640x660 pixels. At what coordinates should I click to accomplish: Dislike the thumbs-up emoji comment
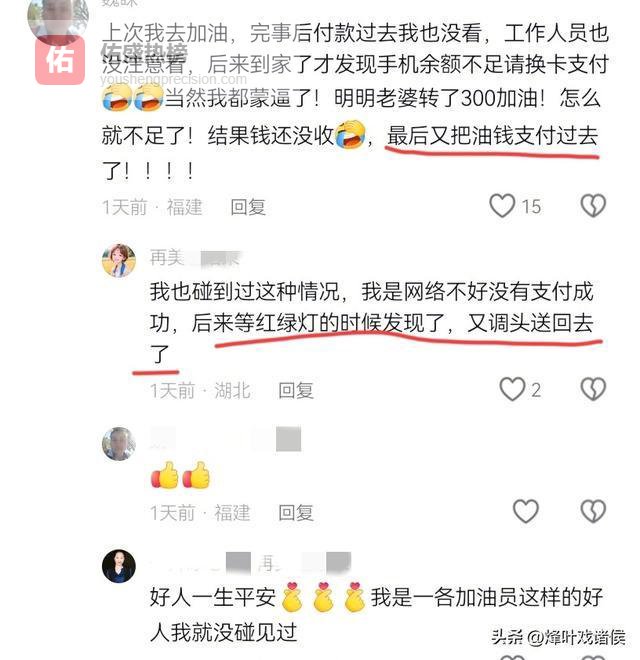point(593,511)
